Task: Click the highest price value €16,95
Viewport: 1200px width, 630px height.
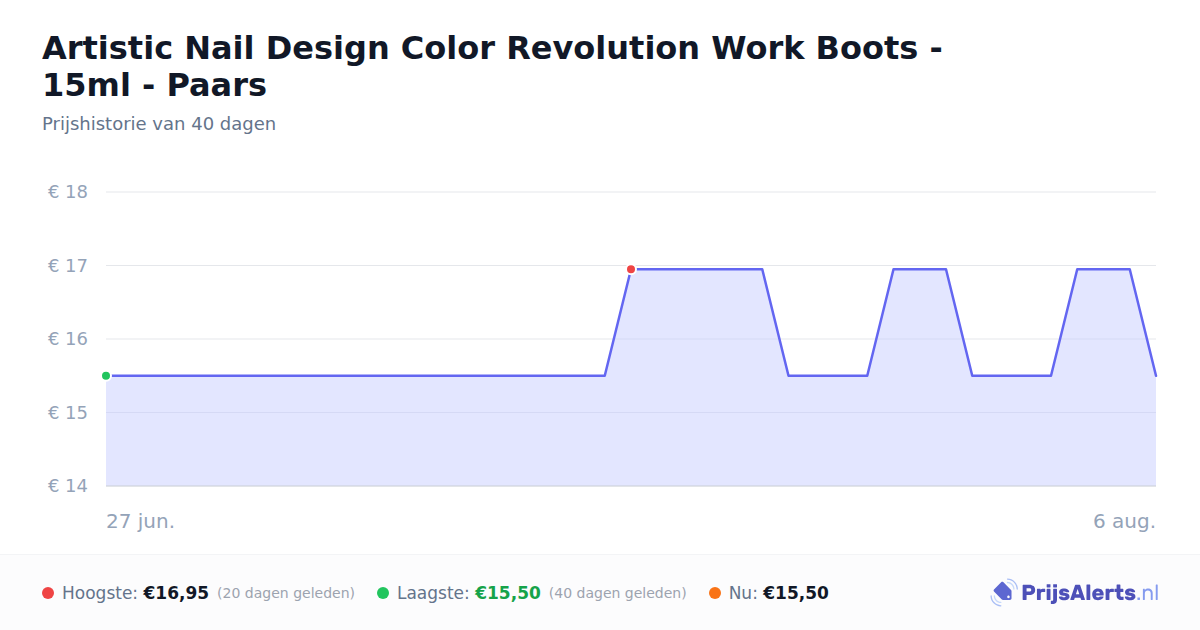Action: (176, 593)
